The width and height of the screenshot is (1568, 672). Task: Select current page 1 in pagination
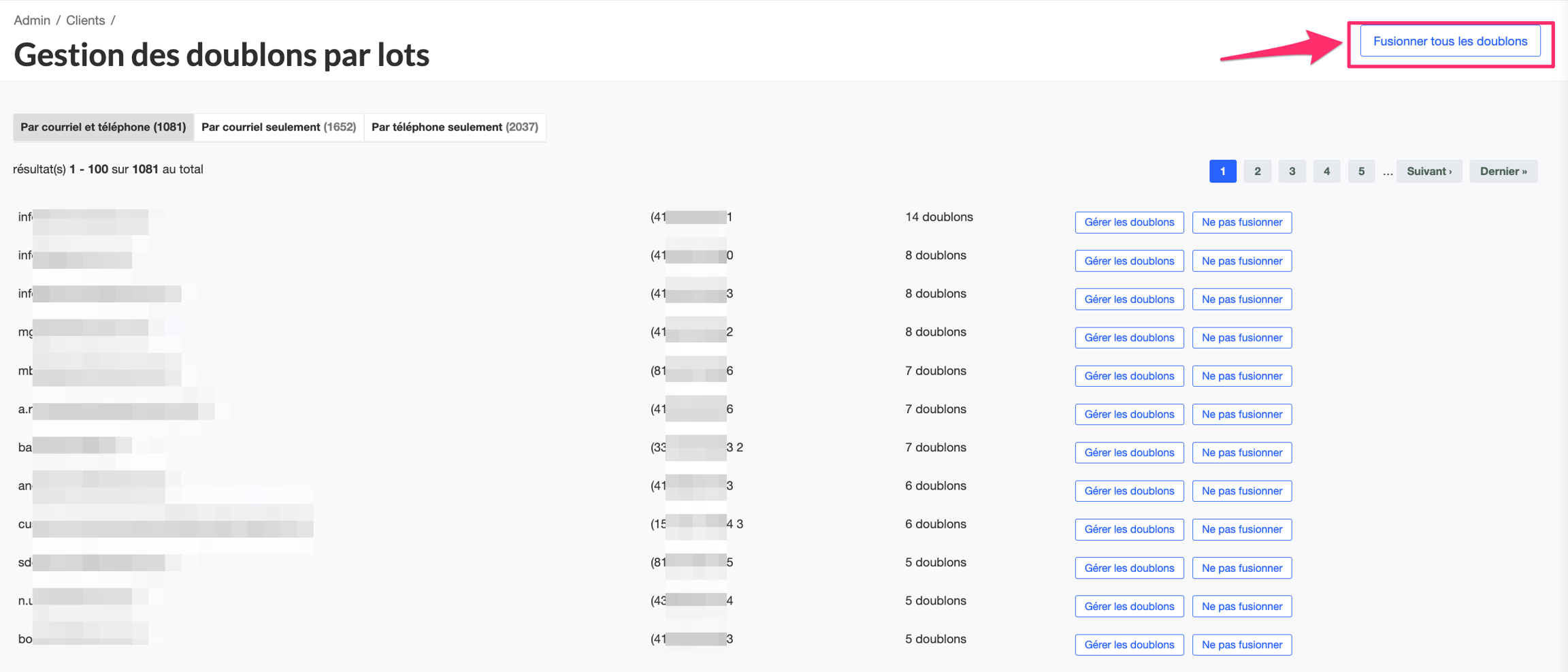click(1222, 172)
